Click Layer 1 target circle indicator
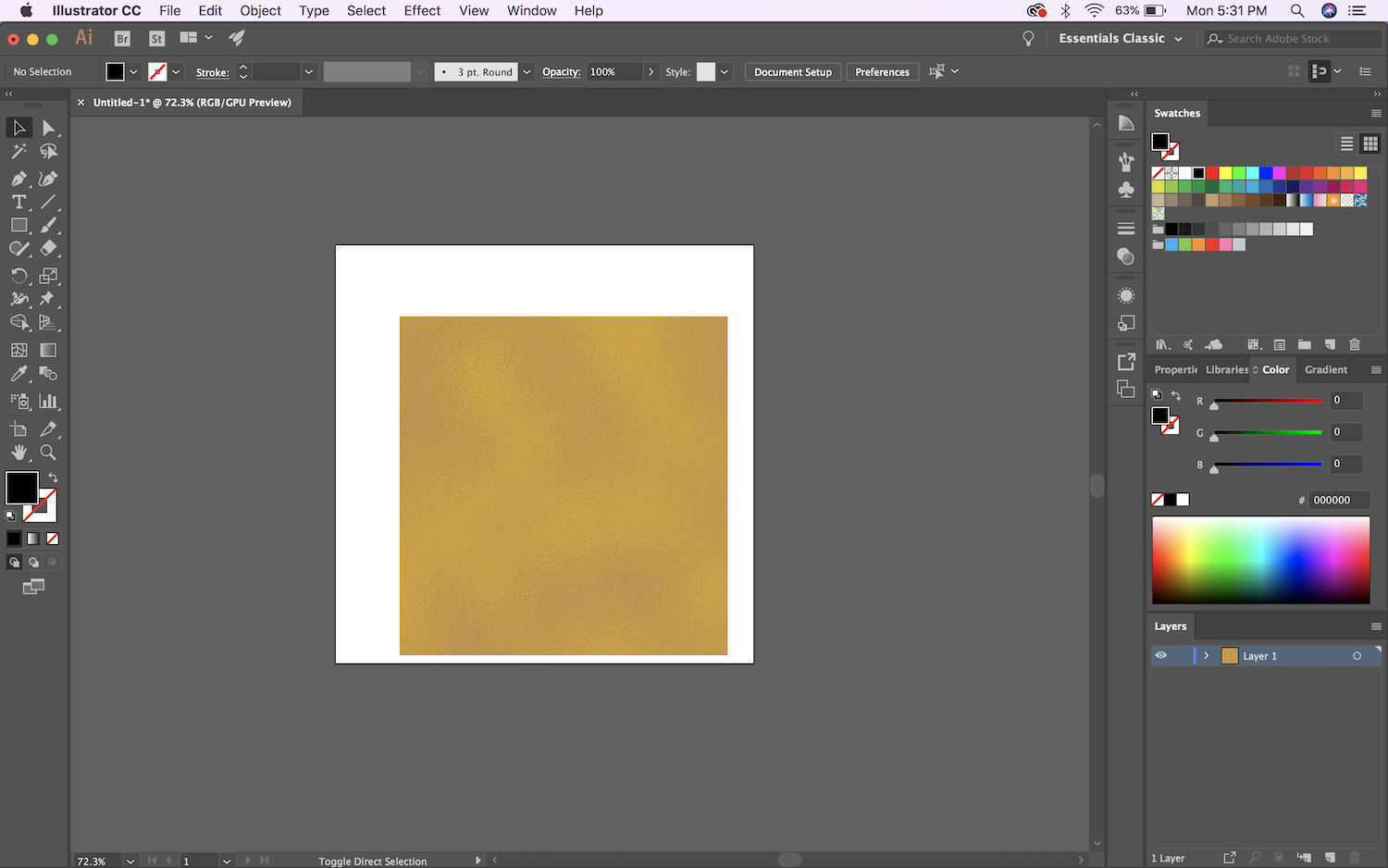The height and width of the screenshot is (868, 1388). click(x=1357, y=656)
